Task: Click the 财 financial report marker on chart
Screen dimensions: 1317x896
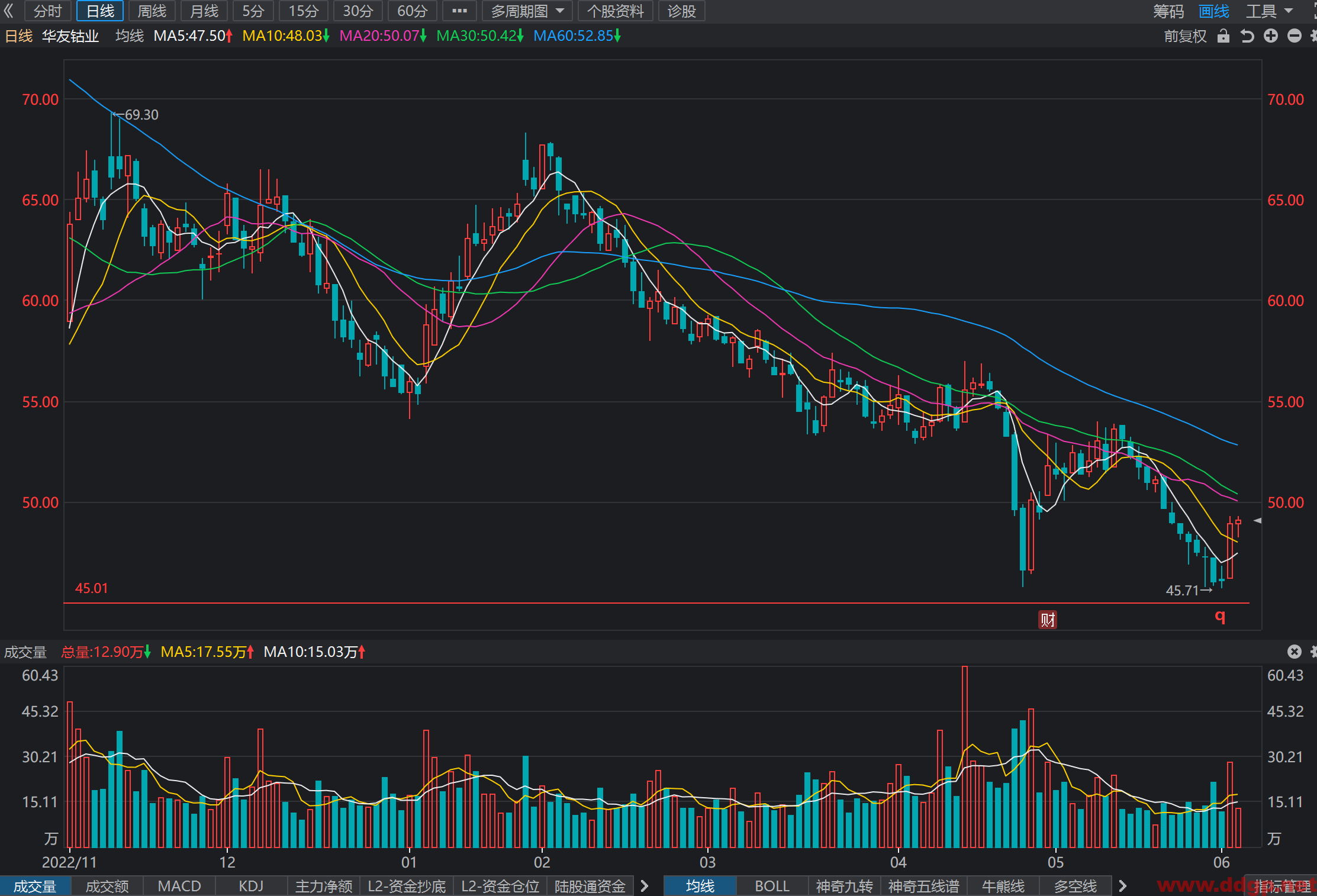Action: coord(1048,620)
